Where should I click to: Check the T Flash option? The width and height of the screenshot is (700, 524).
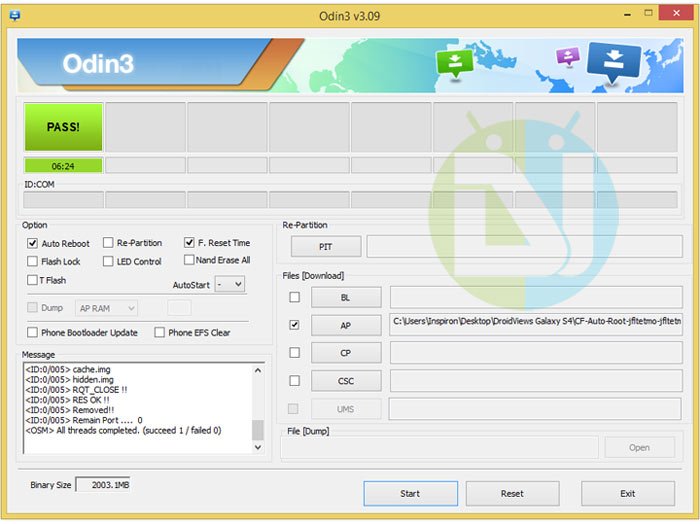(x=32, y=280)
